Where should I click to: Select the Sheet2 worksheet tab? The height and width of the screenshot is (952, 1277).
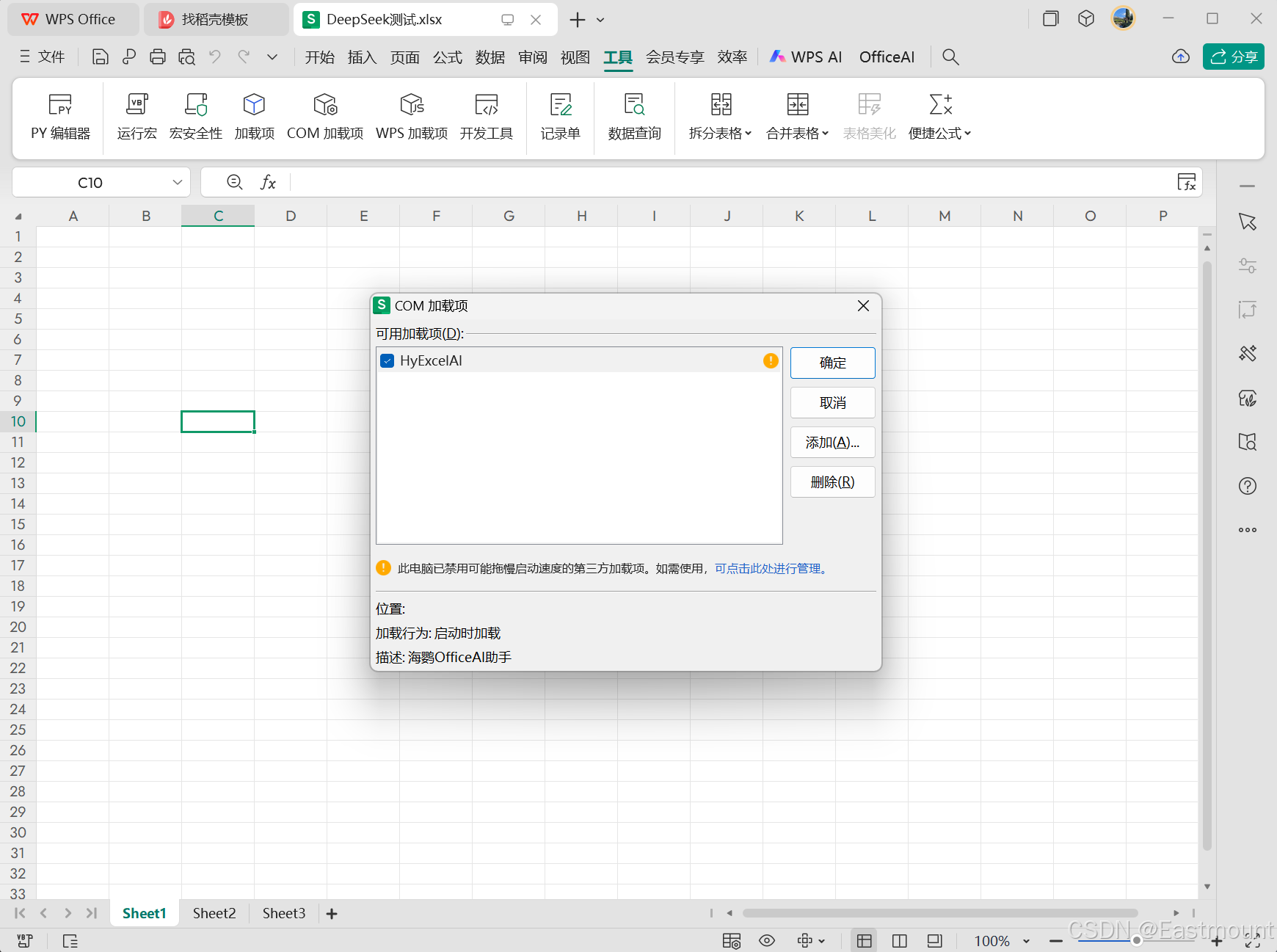coord(214,913)
